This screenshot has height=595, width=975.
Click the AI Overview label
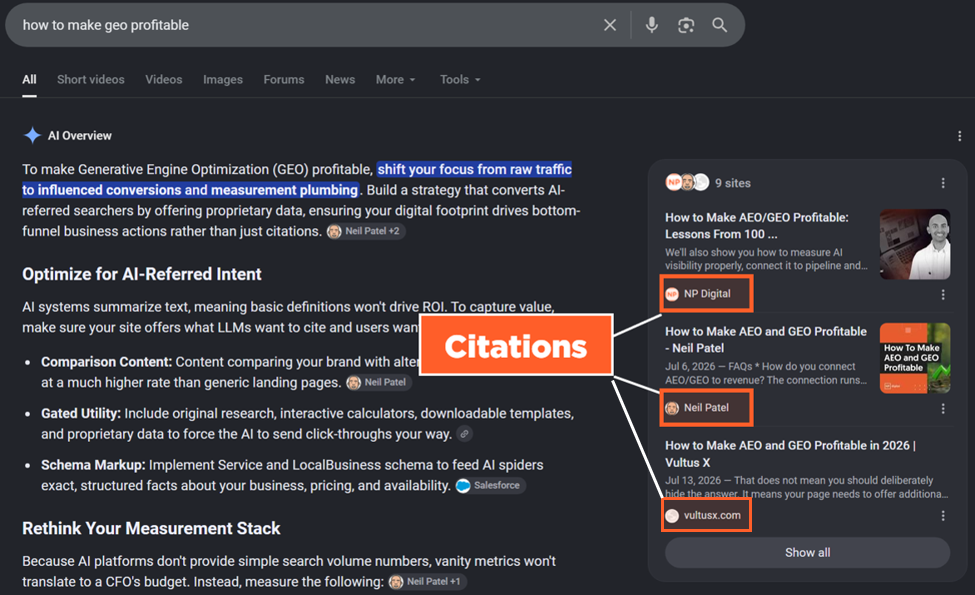tap(80, 136)
